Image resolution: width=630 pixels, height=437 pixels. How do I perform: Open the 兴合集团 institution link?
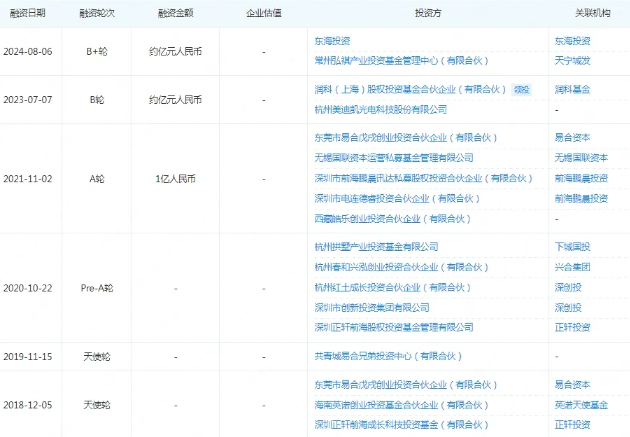coord(573,267)
